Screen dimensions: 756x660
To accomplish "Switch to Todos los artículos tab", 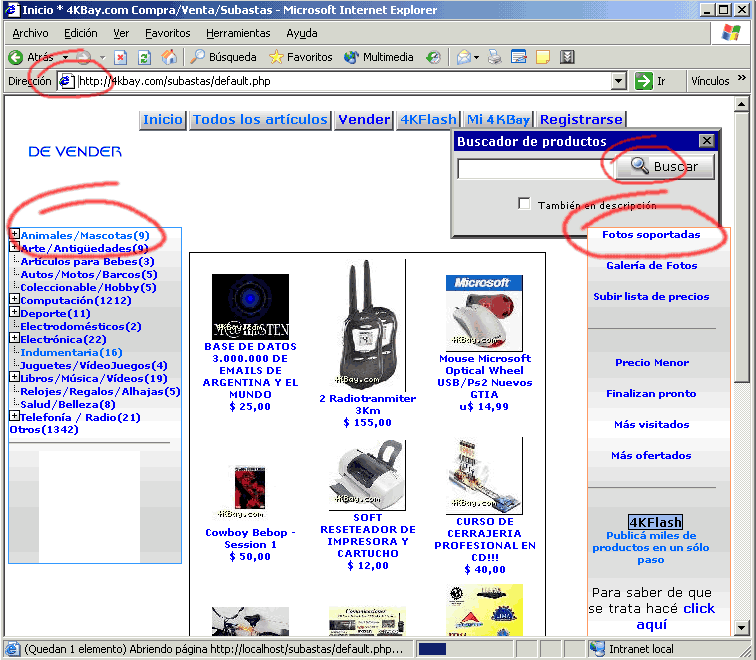I will point(260,120).
